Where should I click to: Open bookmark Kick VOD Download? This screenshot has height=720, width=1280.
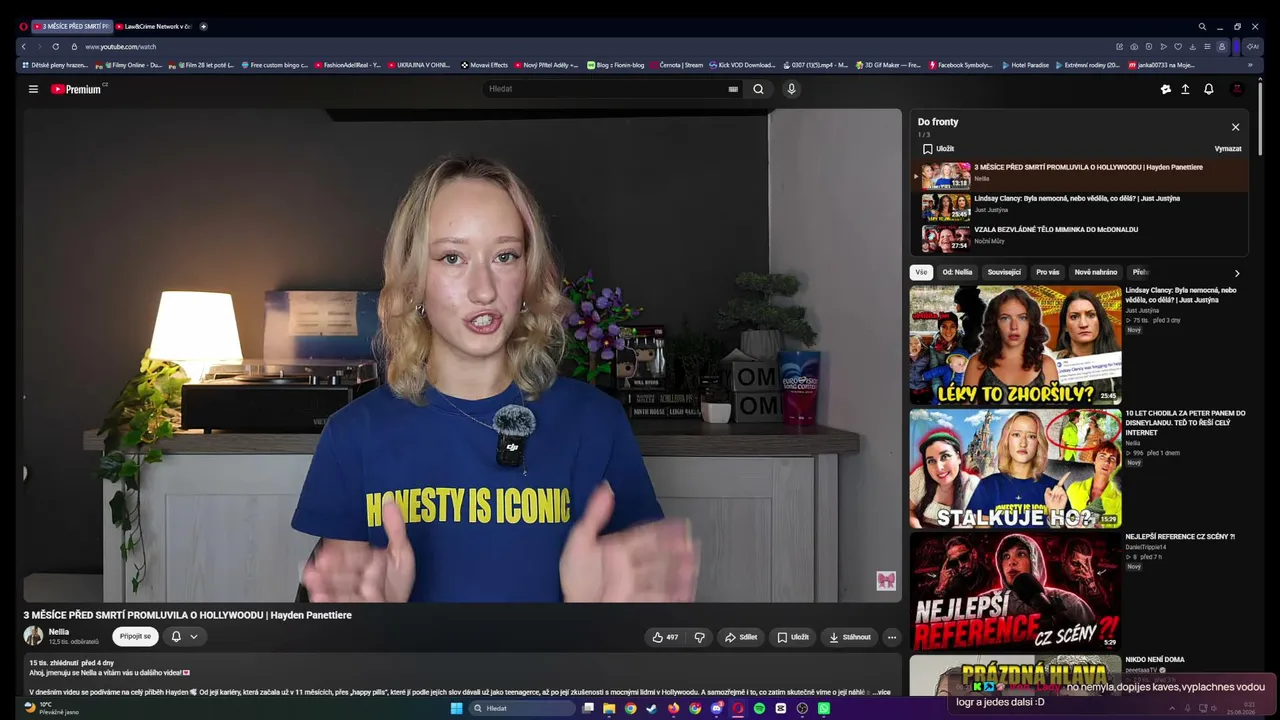pyautogui.click(x=741, y=65)
